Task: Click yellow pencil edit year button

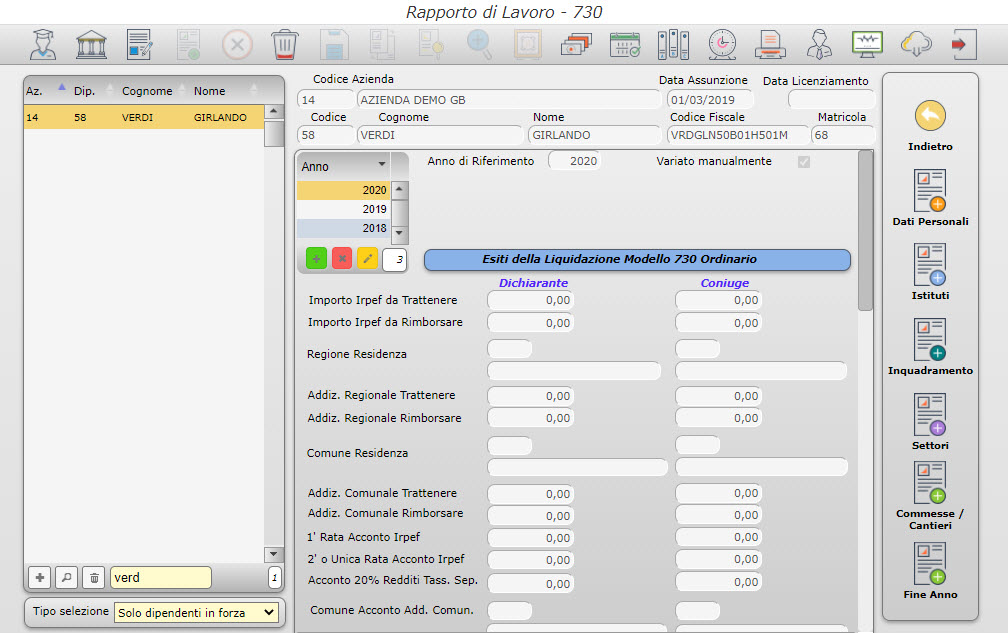Action: [x=367, y=260]
